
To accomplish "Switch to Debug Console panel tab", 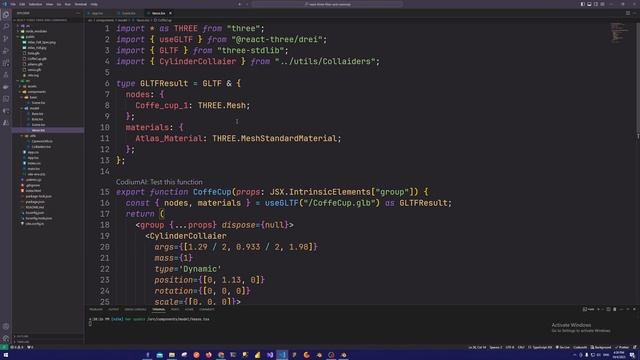I will point(135,309).
